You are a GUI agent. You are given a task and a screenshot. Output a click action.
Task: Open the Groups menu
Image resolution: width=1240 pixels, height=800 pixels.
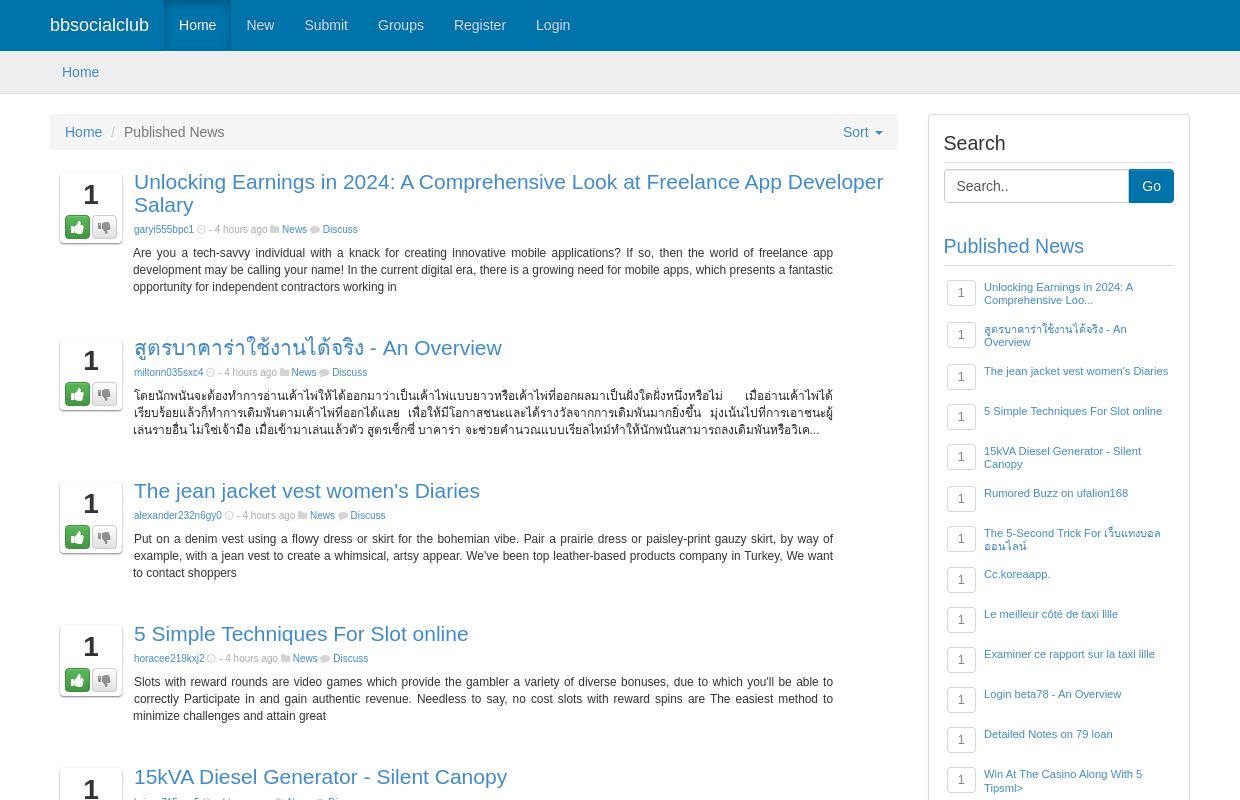pos(400,25)
